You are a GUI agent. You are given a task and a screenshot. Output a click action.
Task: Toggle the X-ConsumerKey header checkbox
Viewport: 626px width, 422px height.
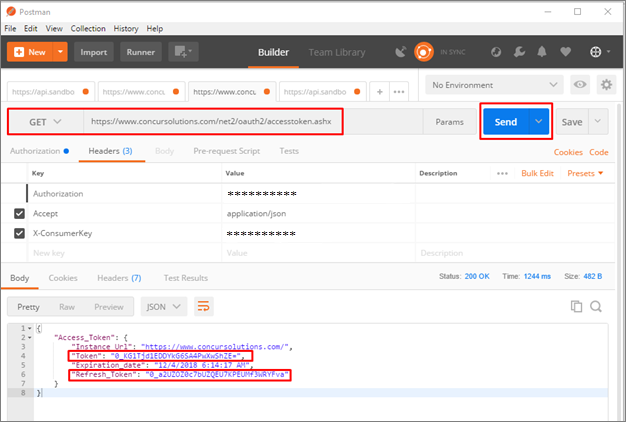point(19,233)
